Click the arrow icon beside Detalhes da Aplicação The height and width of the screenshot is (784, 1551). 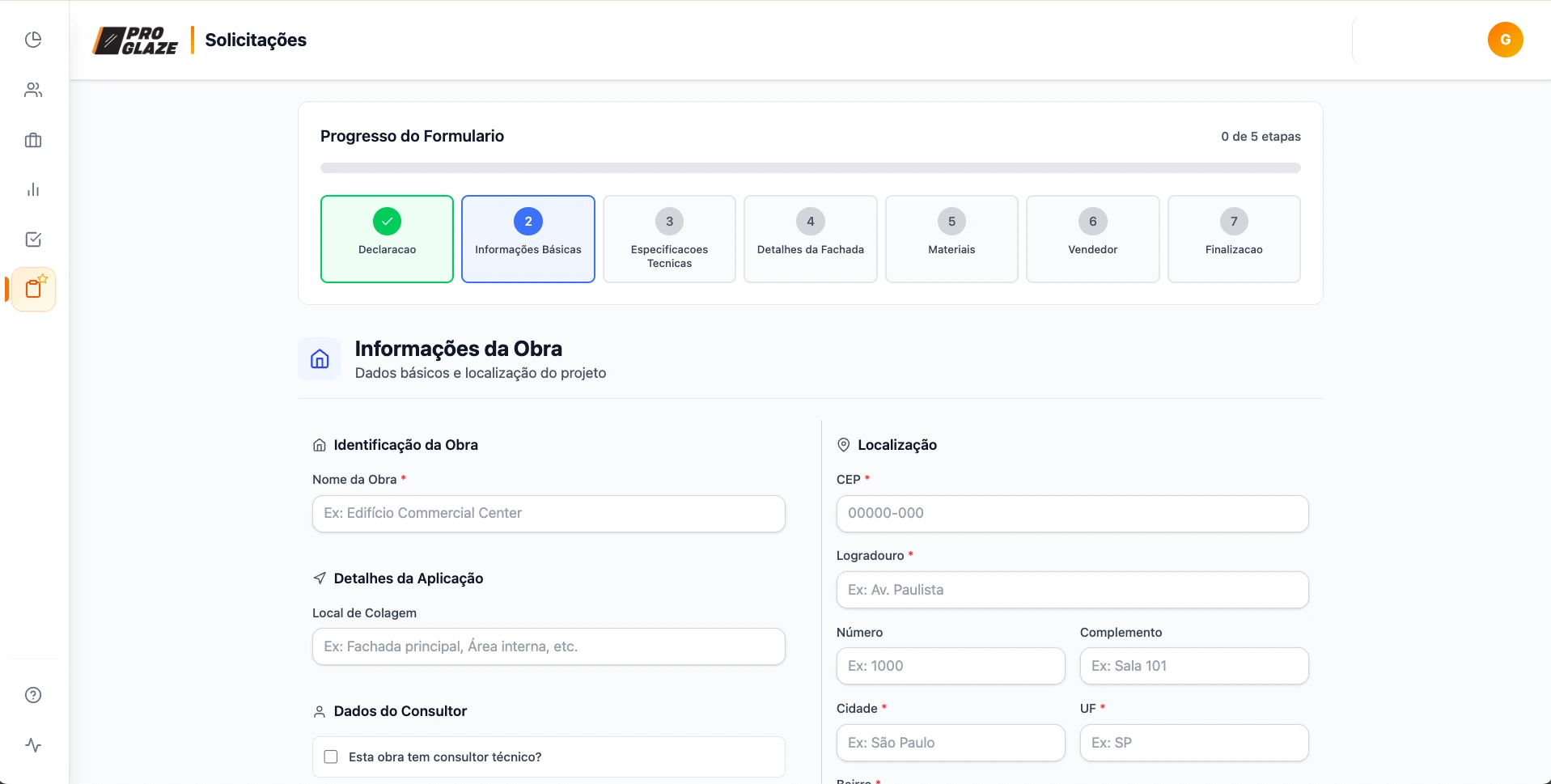(x=319, y=578)
